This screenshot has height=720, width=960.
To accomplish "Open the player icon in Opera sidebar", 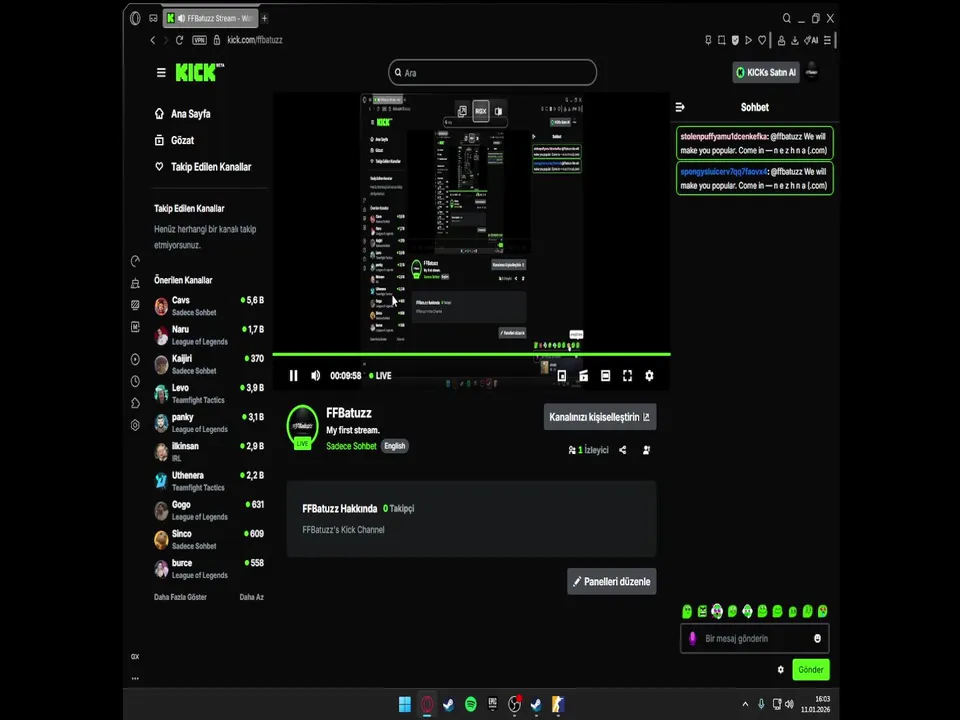I will pyautogui.click(x=135, y=359).
